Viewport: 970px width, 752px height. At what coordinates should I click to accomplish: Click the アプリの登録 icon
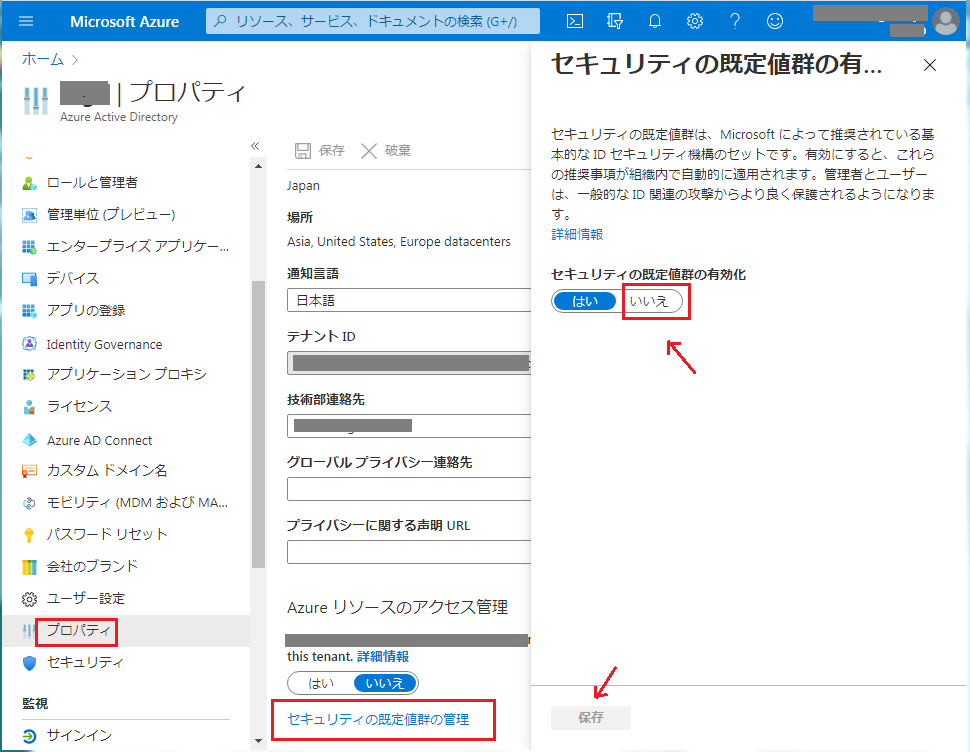click(29, 310)
